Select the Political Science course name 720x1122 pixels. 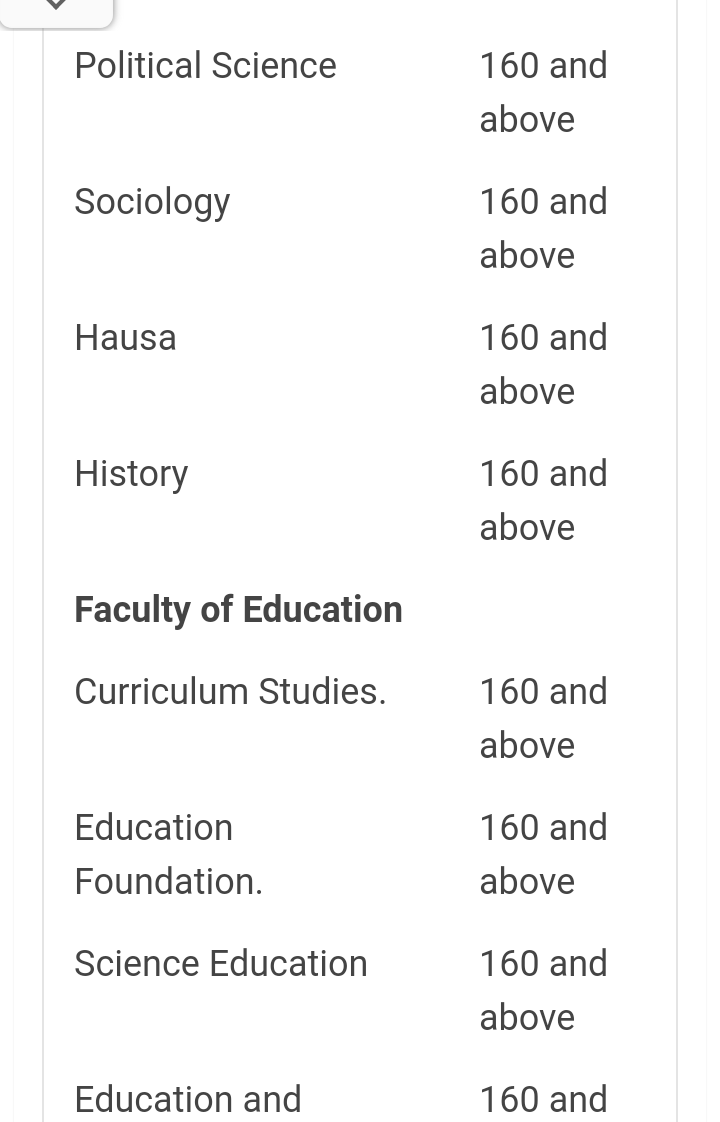[205, 66]
